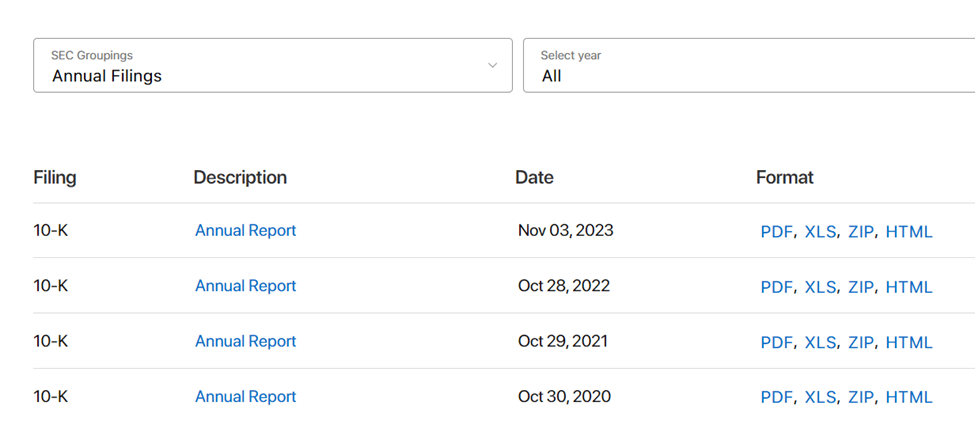Open PDF of the 2021 filing
Image resolution: width=975 pixels, height=421 pixels.
[776, 342]
